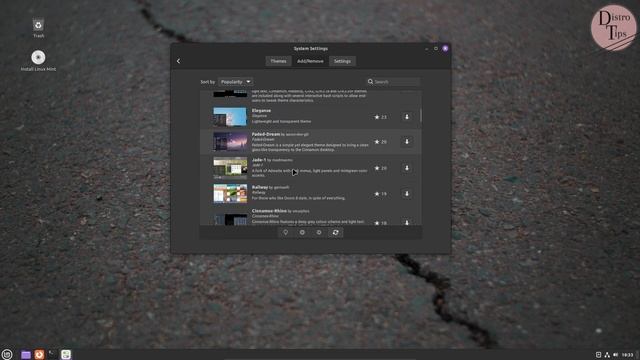The width and height of the screenshot is (640, 360).
Task: Switch to the Themes tab
Action: pyautogui.click(x=278, y=61)
